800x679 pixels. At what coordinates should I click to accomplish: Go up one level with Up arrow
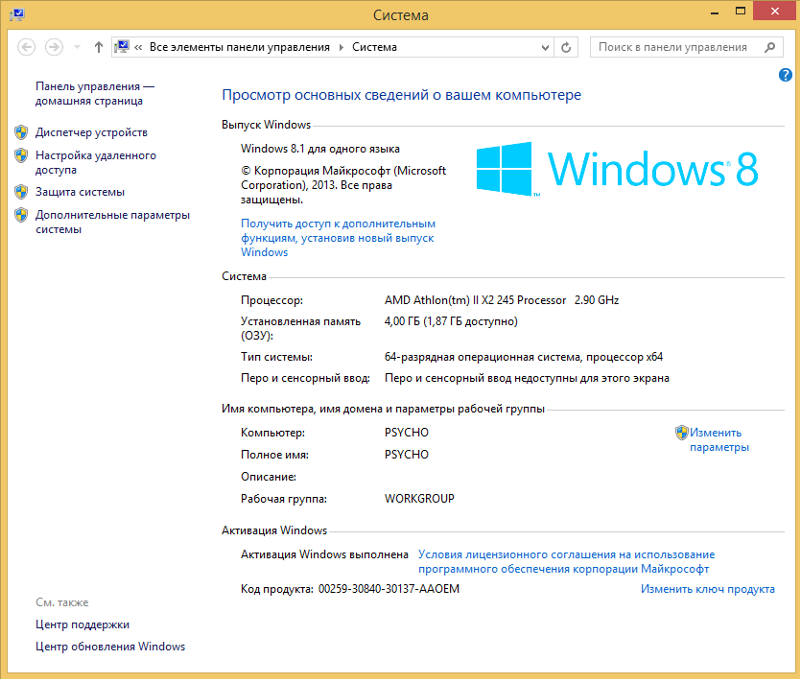[98, 47]
